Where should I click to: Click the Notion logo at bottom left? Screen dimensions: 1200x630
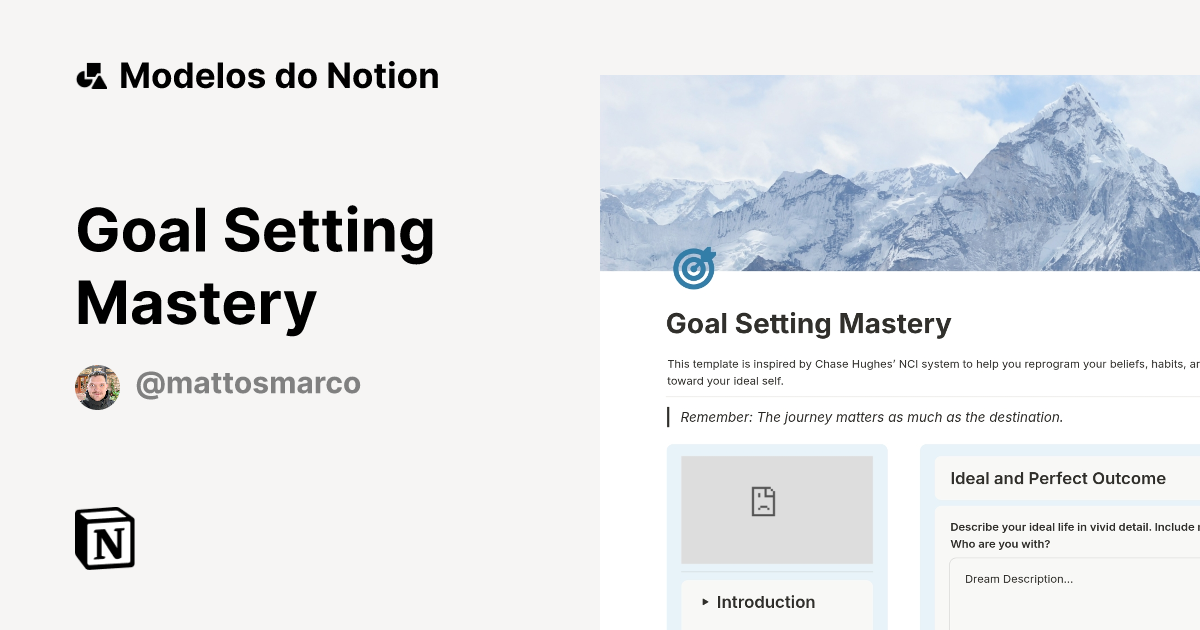104,538
